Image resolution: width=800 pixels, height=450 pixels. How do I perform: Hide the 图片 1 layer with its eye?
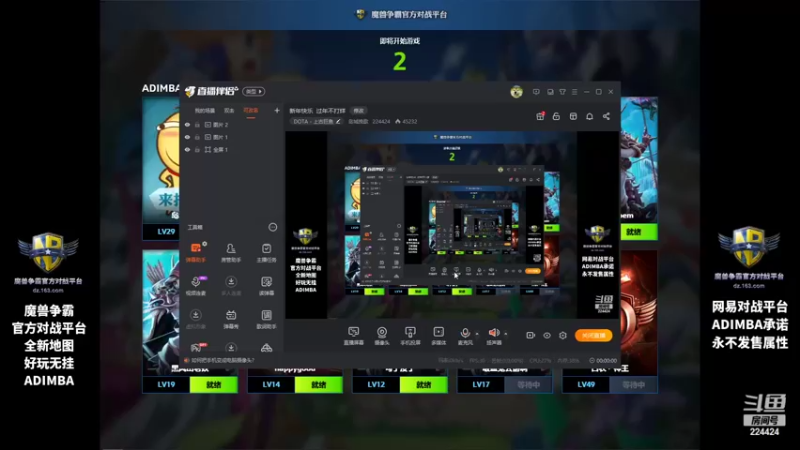(187, 137)
